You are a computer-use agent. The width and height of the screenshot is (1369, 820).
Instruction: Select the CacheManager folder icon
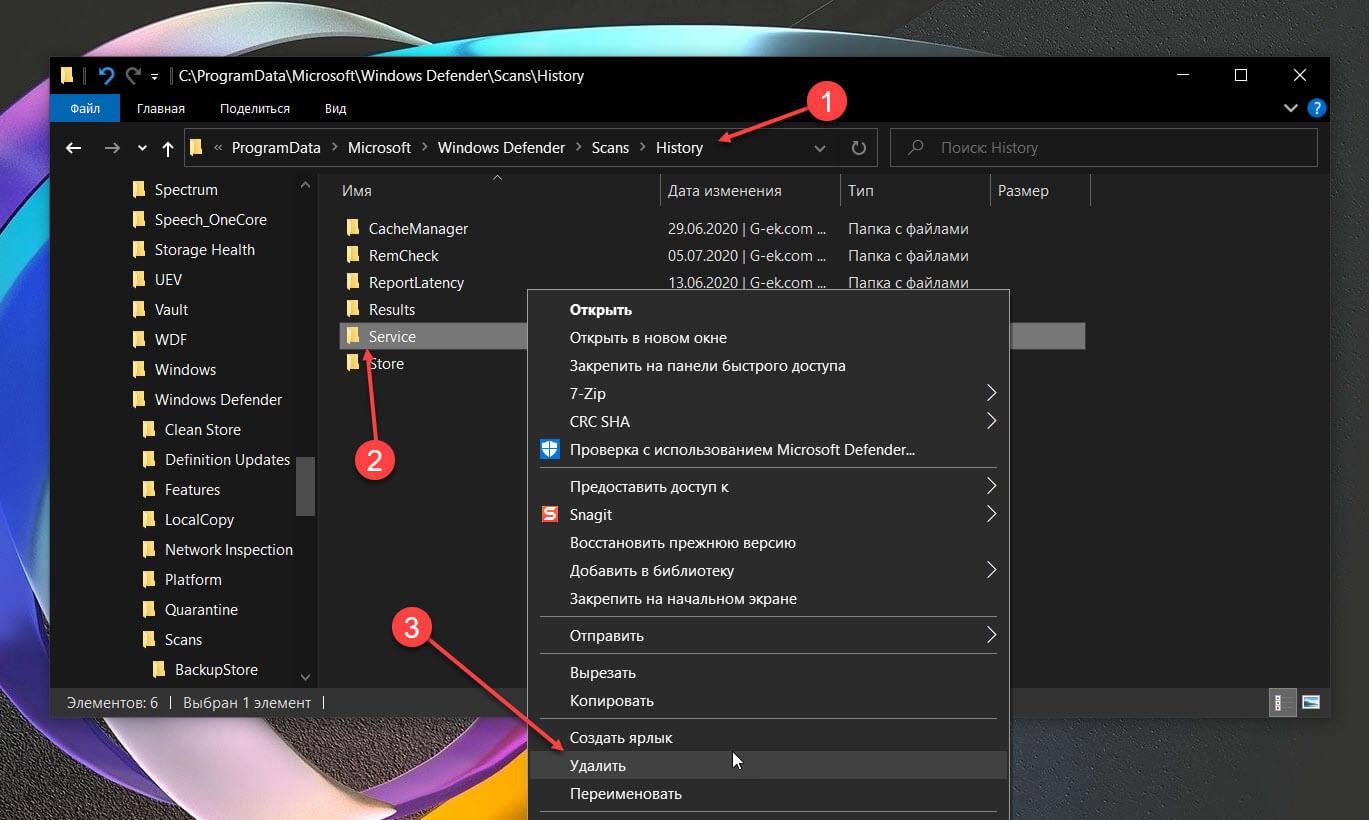(x=352, y=228)
